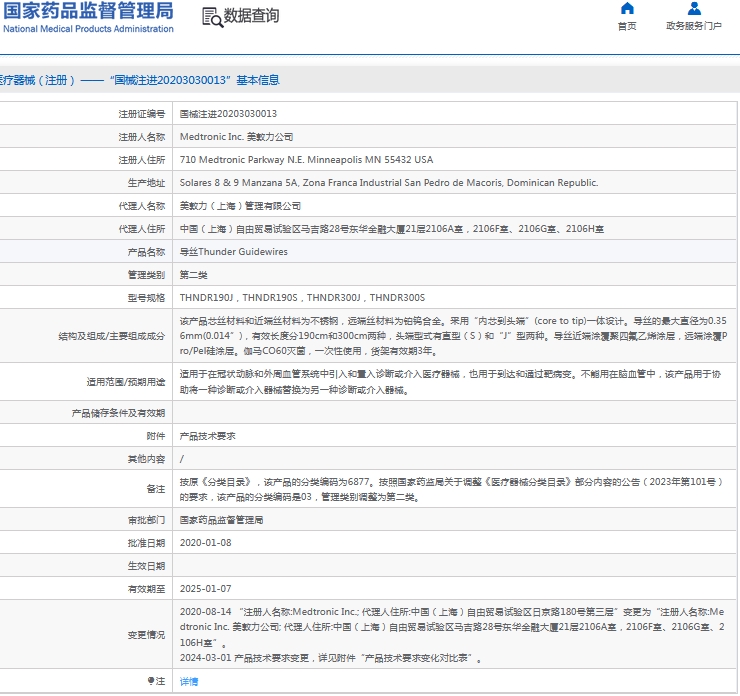
Task: Click approving department value 国家药品监督管理局
Action: 221,520
